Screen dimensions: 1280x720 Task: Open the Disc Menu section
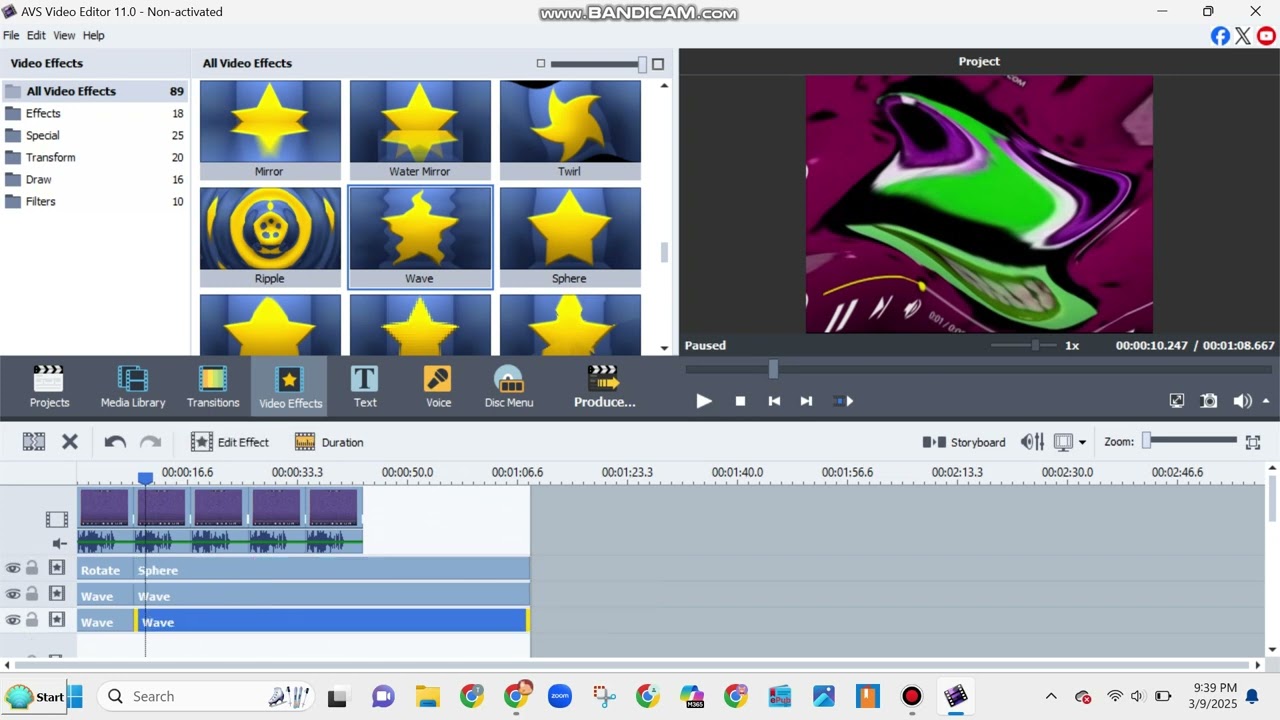509,386
